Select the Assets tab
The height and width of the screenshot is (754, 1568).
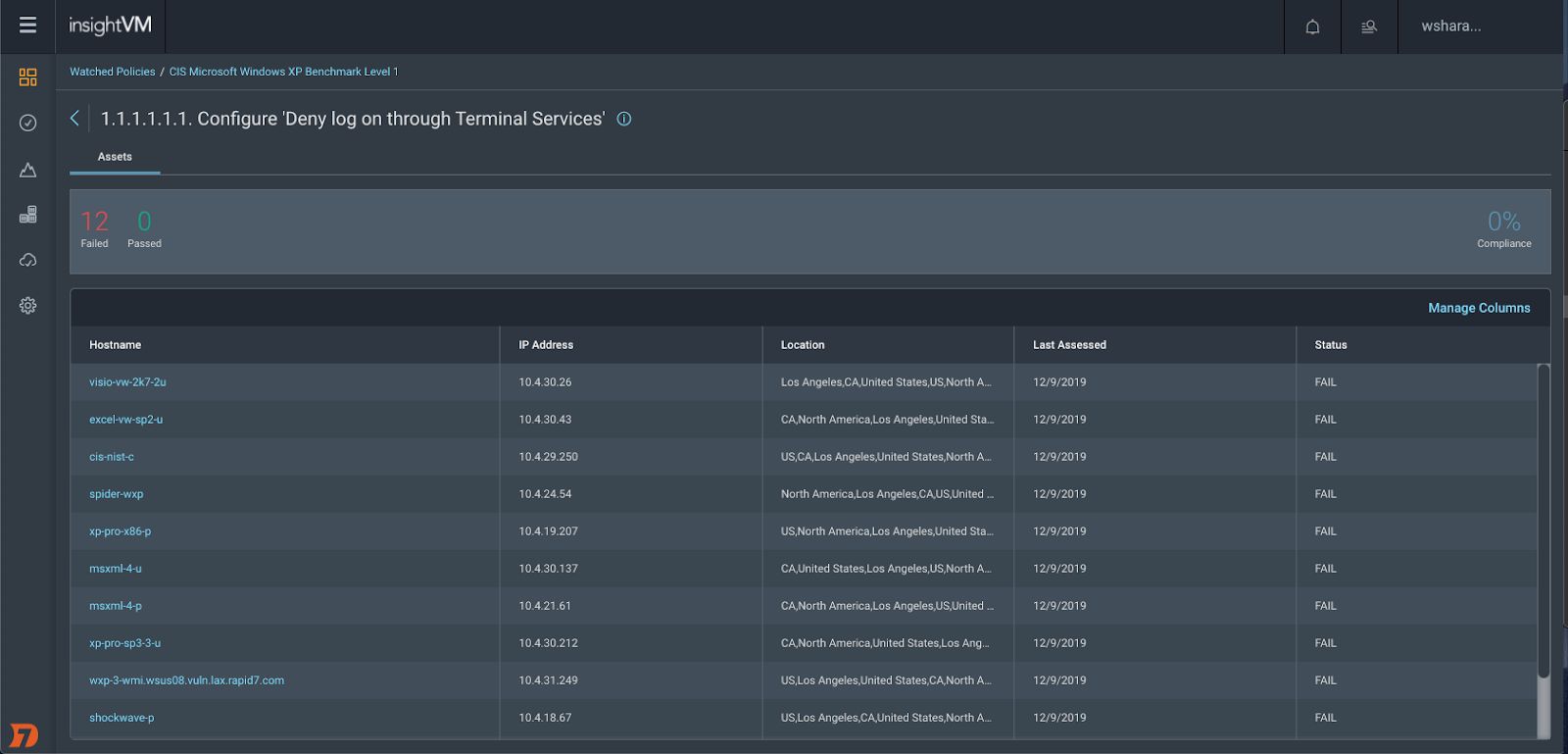[115, 157]
